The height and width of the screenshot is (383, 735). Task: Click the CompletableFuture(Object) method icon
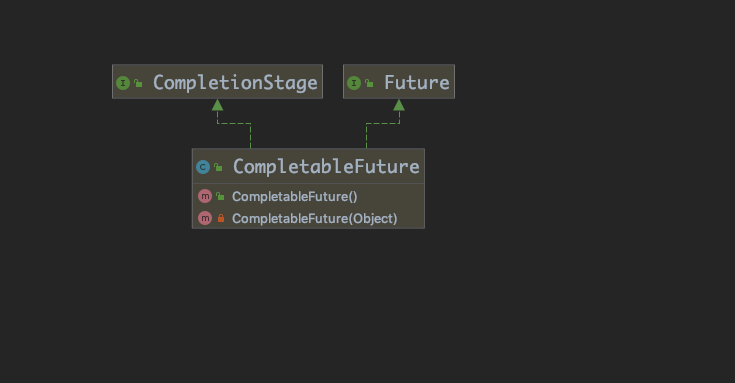[205, 218]
